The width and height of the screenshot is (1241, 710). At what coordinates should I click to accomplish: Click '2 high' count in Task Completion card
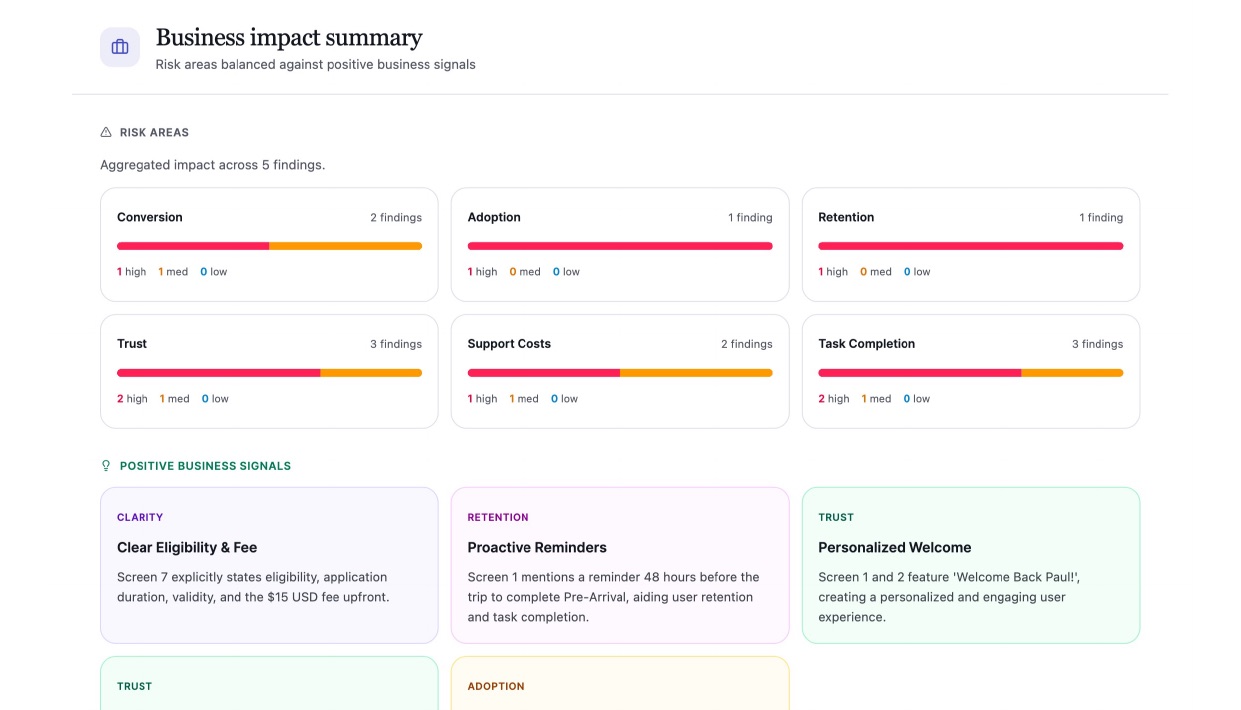click(834, 399)
